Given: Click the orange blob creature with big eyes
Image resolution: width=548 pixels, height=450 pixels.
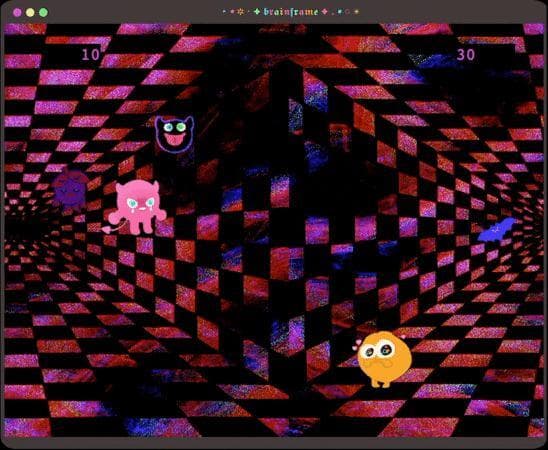Looking at the screenshot, I should [x=384, y=359].
